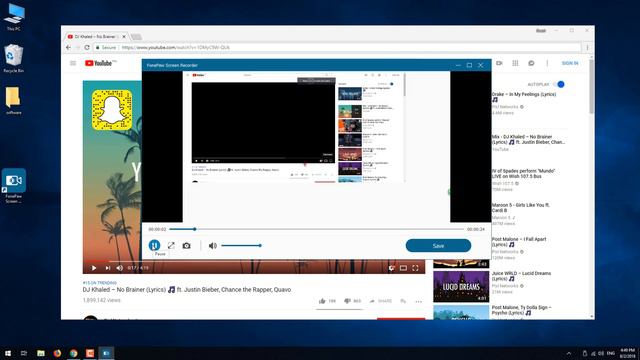This screenshot has width=640, height=360.
Task: Open the video more actions ellipsis
Action: coord(419,302)
